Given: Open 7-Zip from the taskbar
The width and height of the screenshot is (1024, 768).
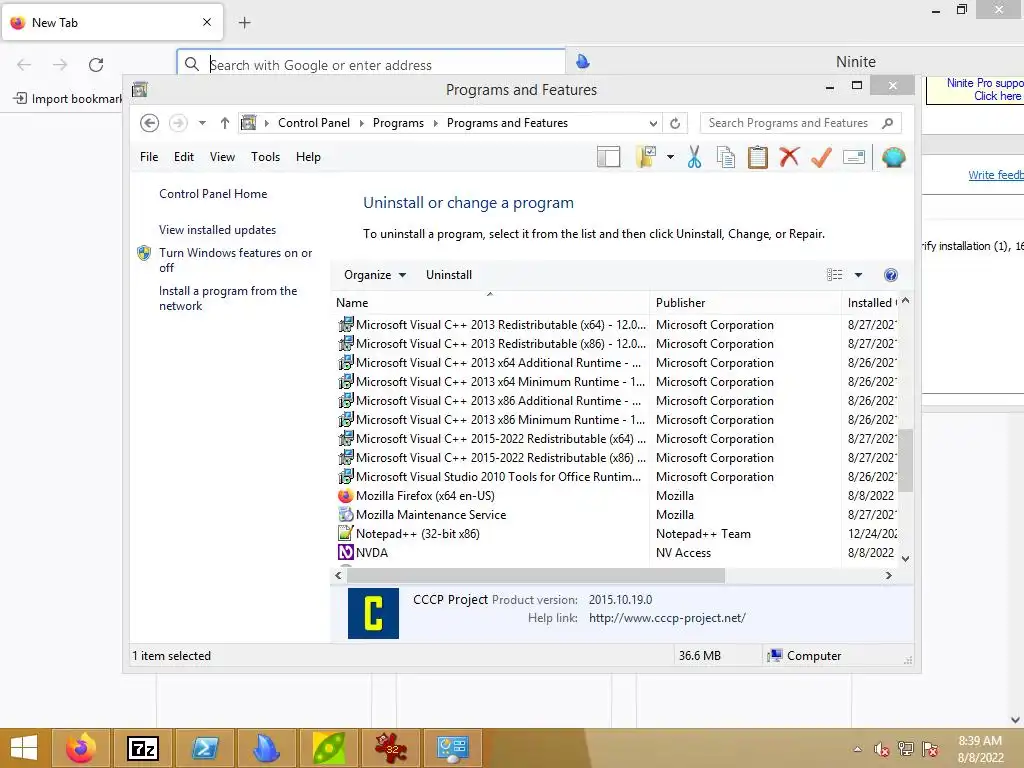Looking at the screenshot, I should (142, 748).
